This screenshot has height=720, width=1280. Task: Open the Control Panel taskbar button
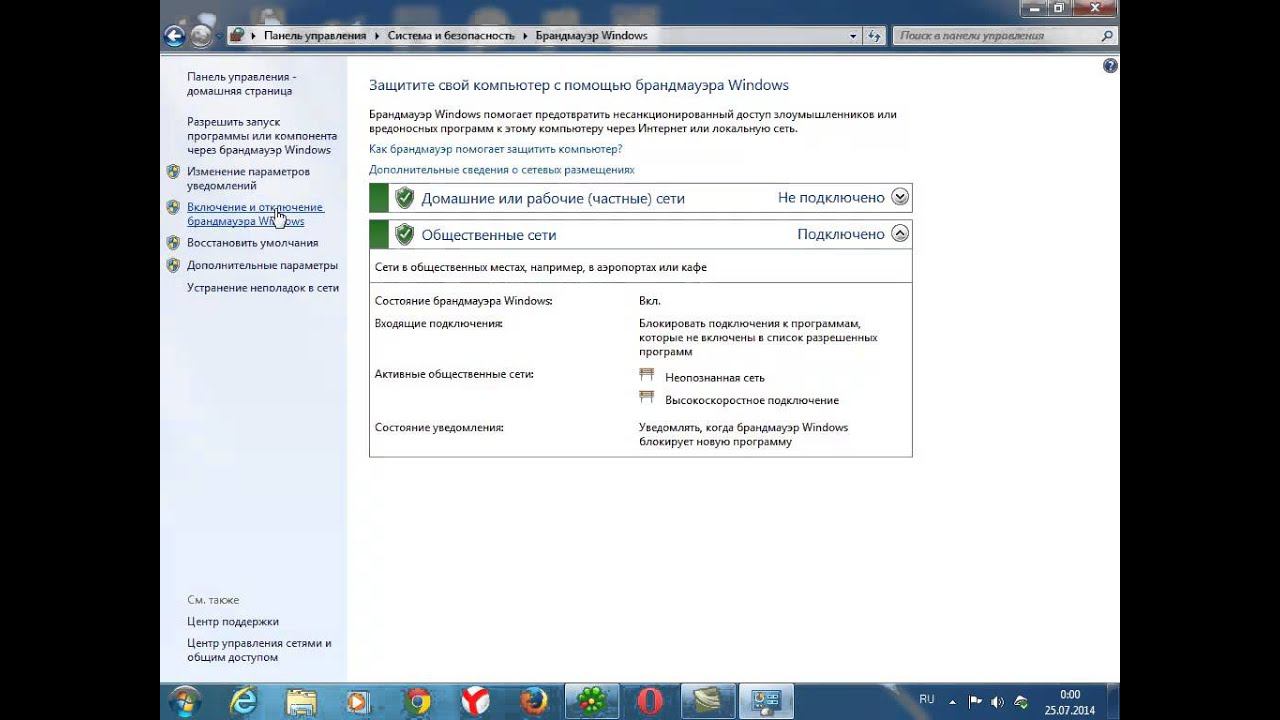point(766,701)
